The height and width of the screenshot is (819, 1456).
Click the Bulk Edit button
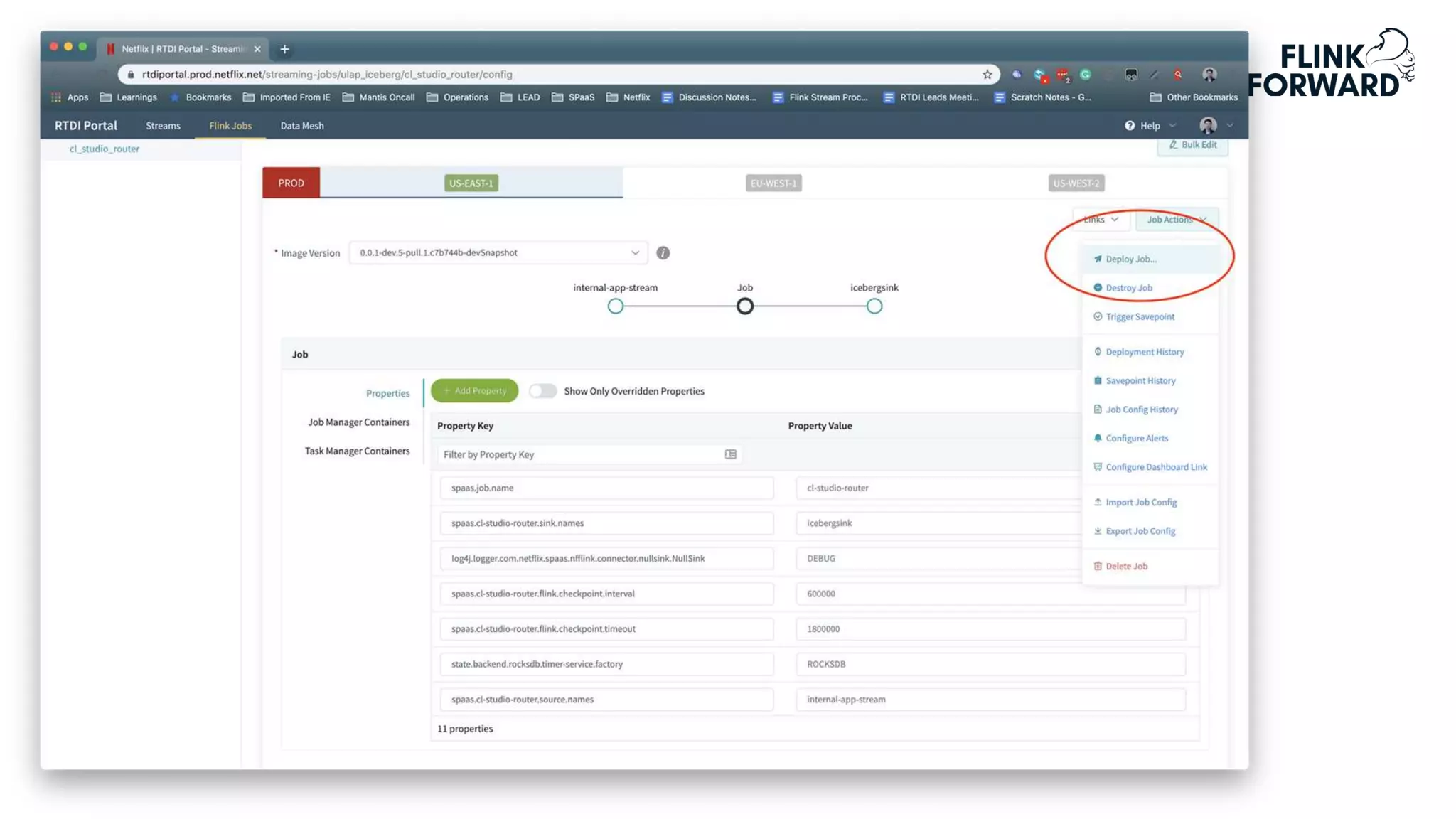[1192, 145]
